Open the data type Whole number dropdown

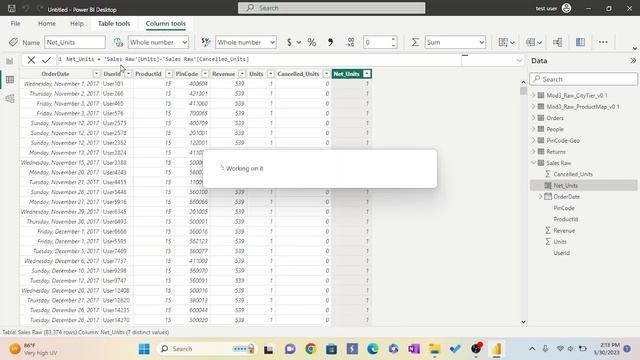(158, 42)
